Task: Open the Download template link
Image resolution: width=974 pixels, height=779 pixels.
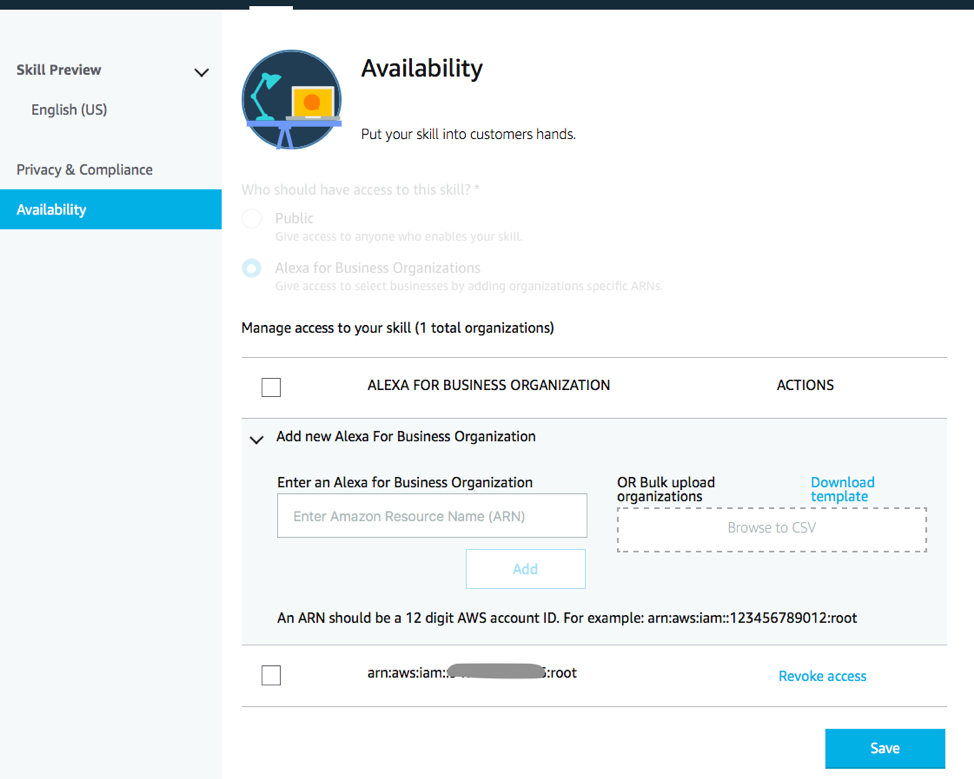Action: click(x=842, y=489)
